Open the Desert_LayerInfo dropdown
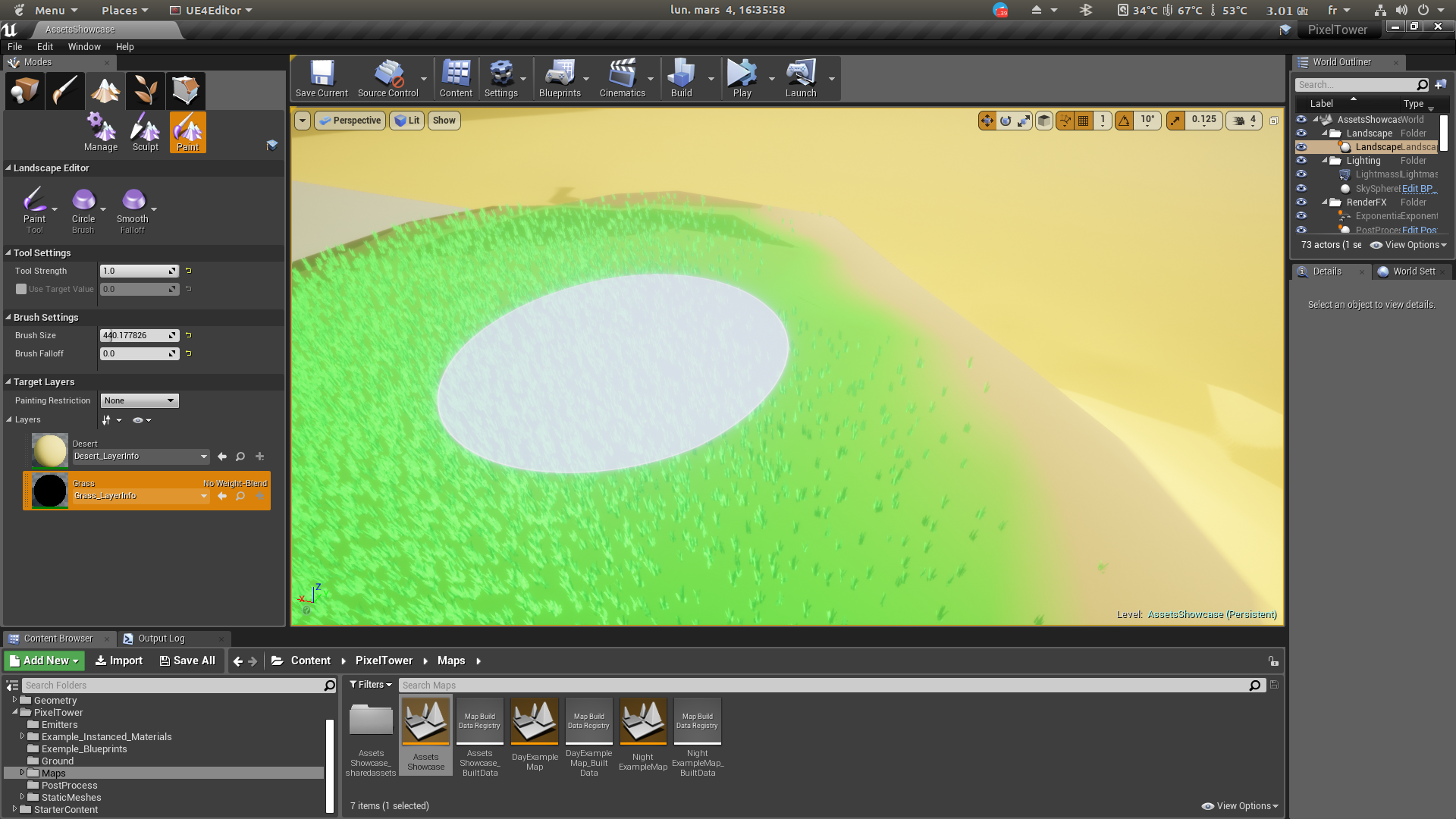 point(141,457)
